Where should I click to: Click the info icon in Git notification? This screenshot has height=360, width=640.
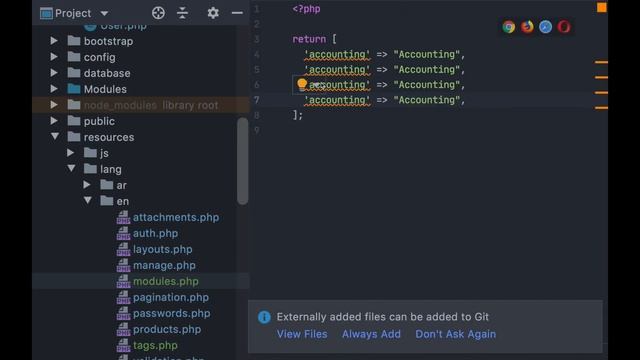(x=264, y=317)
